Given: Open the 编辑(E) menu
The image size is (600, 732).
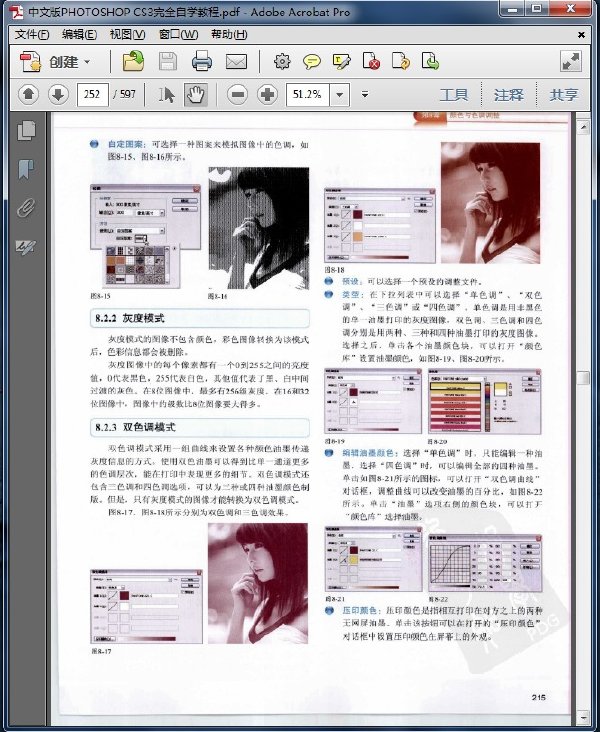Looking at the screenshot, I should (x=79, y=35).
